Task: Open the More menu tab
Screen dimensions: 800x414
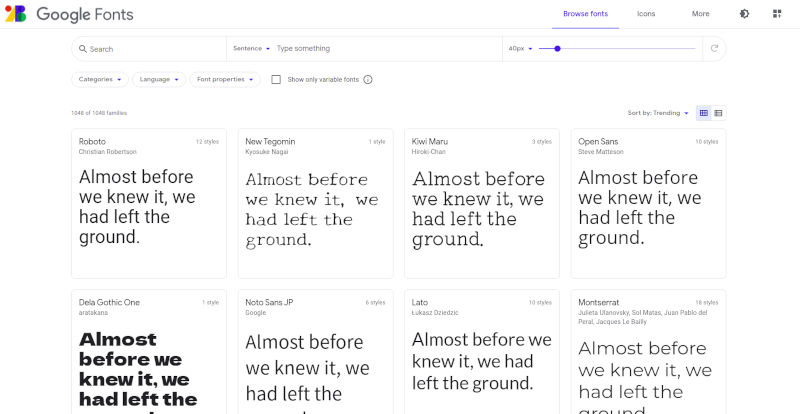Action: (701, 14)
